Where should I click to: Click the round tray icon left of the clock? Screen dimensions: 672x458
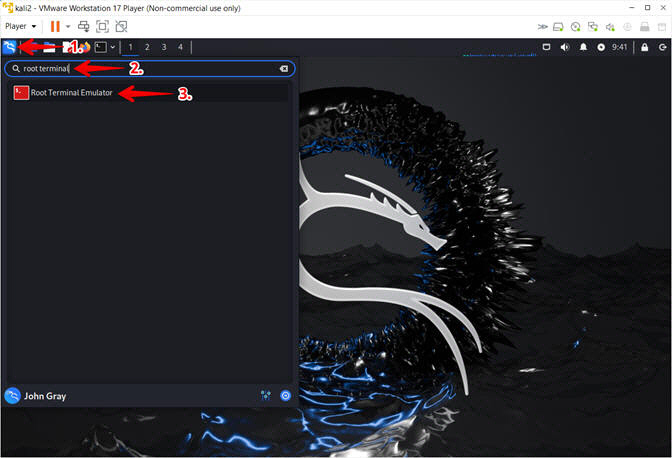click(601, 47)
